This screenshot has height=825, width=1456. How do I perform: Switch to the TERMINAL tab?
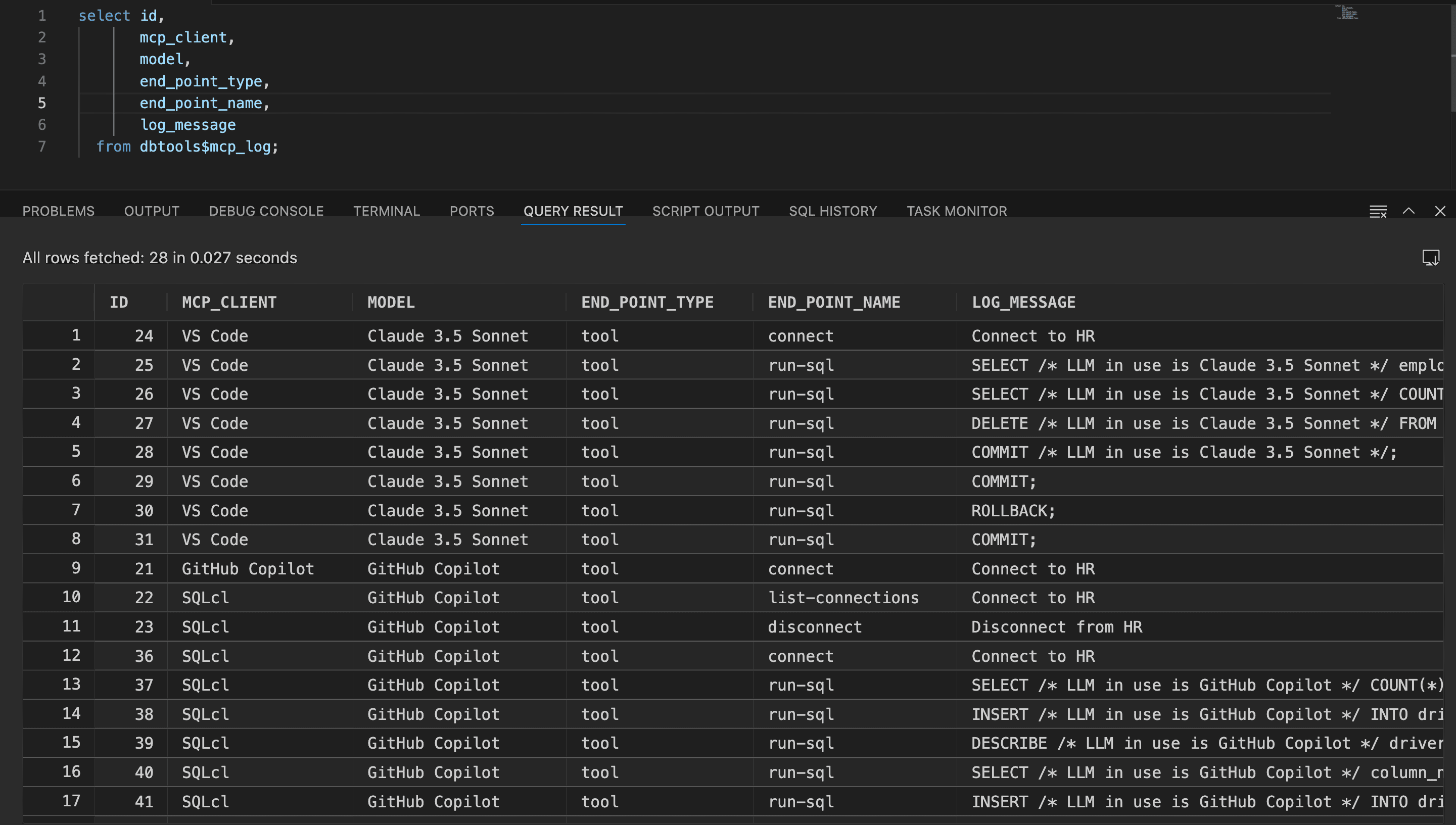[x=387, y=211]
